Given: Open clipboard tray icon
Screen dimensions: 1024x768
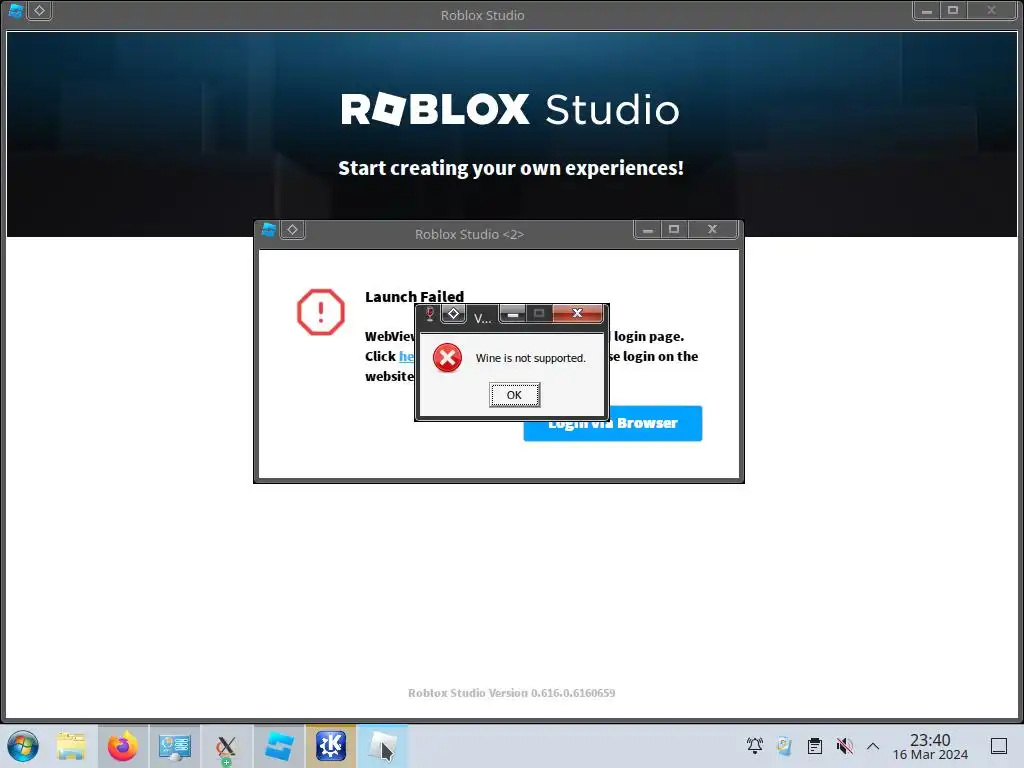Looking at the screenshot, I should (x=814, y=746).
